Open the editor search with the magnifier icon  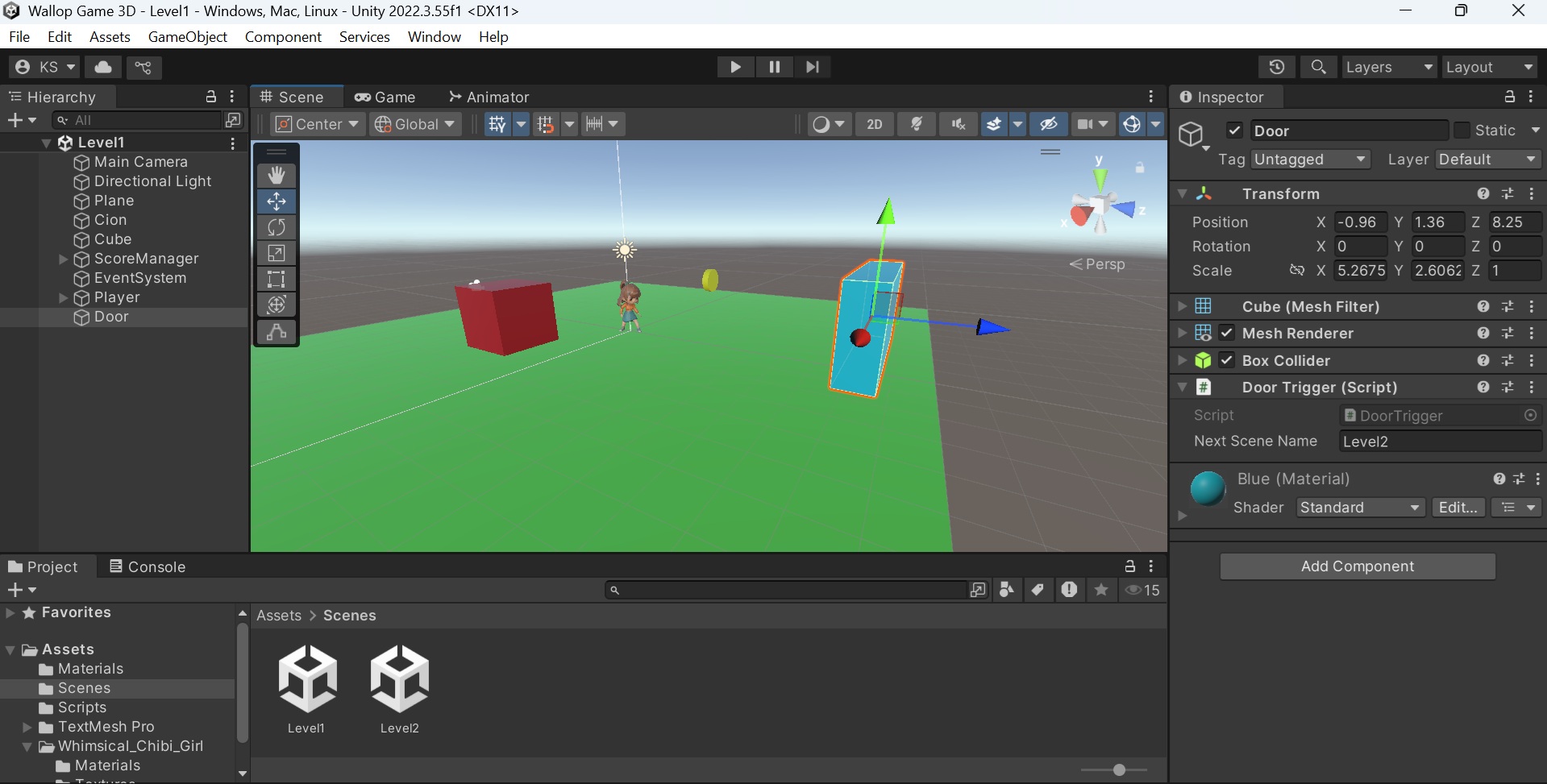(x=1318, y=67)
